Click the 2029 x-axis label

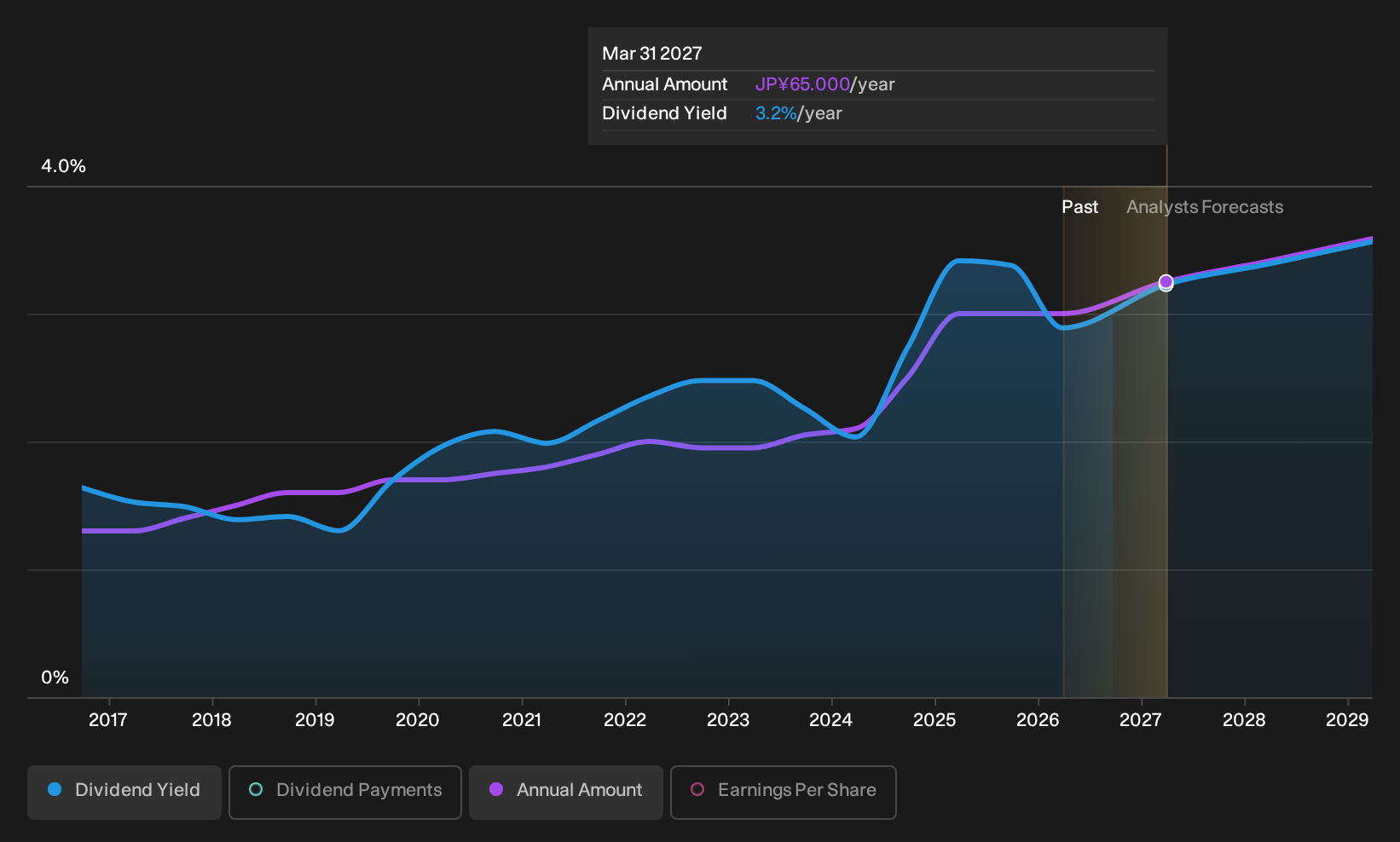tap(1347, 720)
